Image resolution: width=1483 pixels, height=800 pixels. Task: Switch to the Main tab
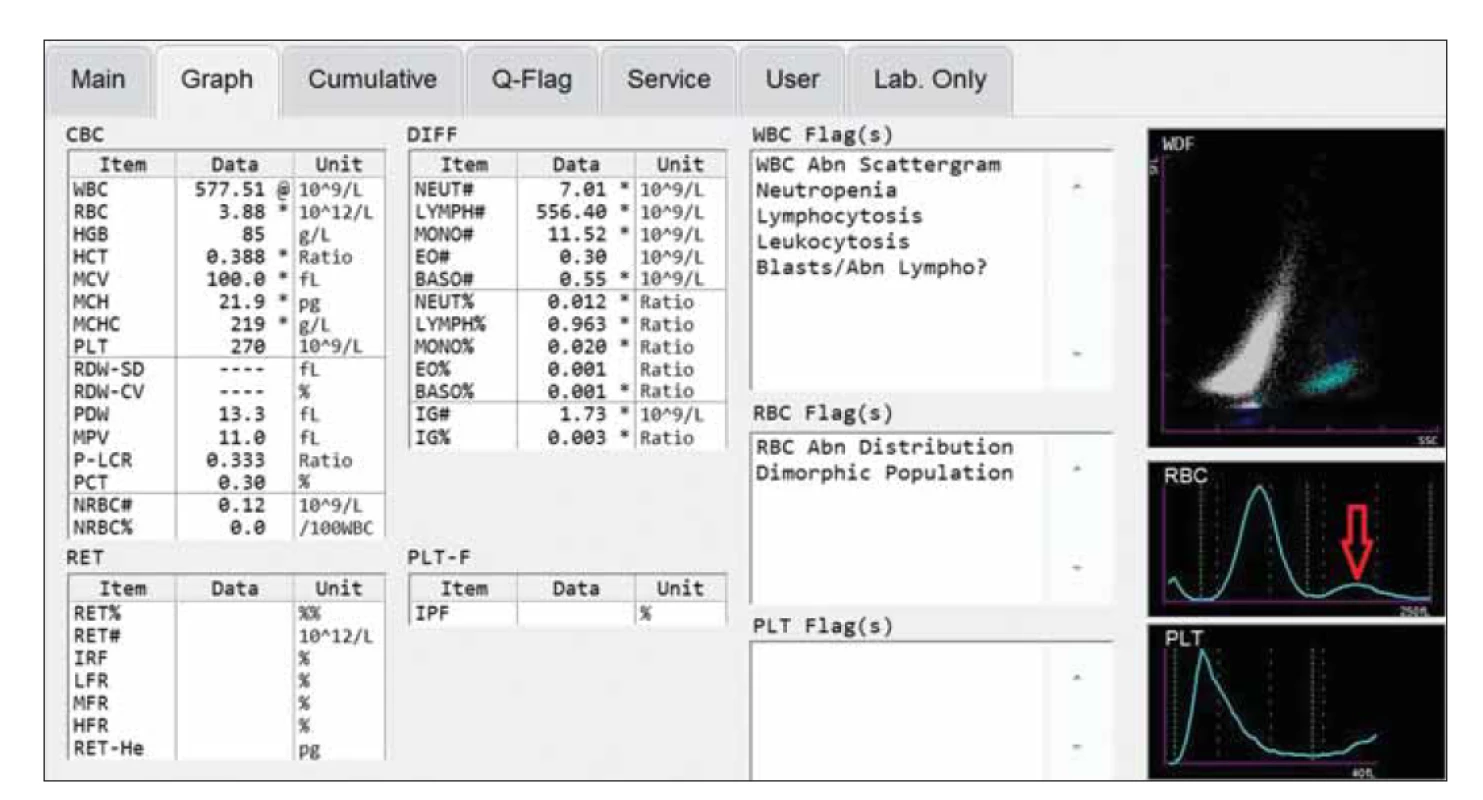[98, 81]
